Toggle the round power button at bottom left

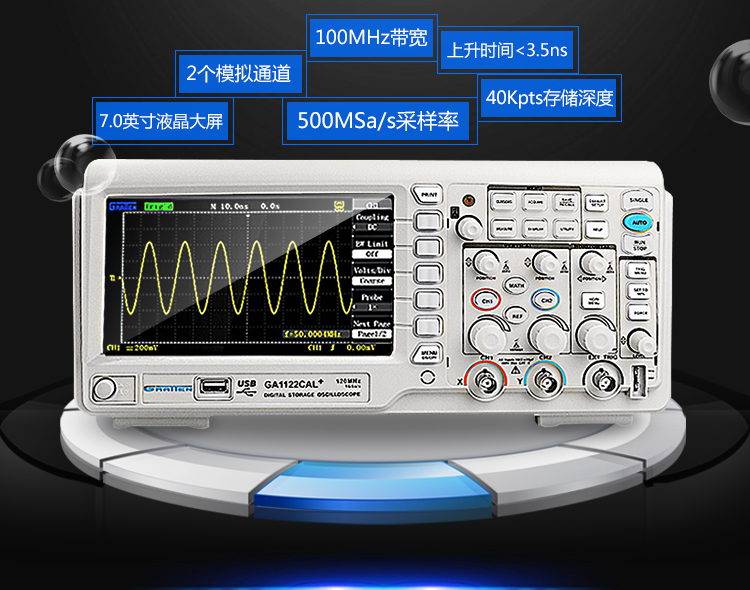tap(103, 388)
